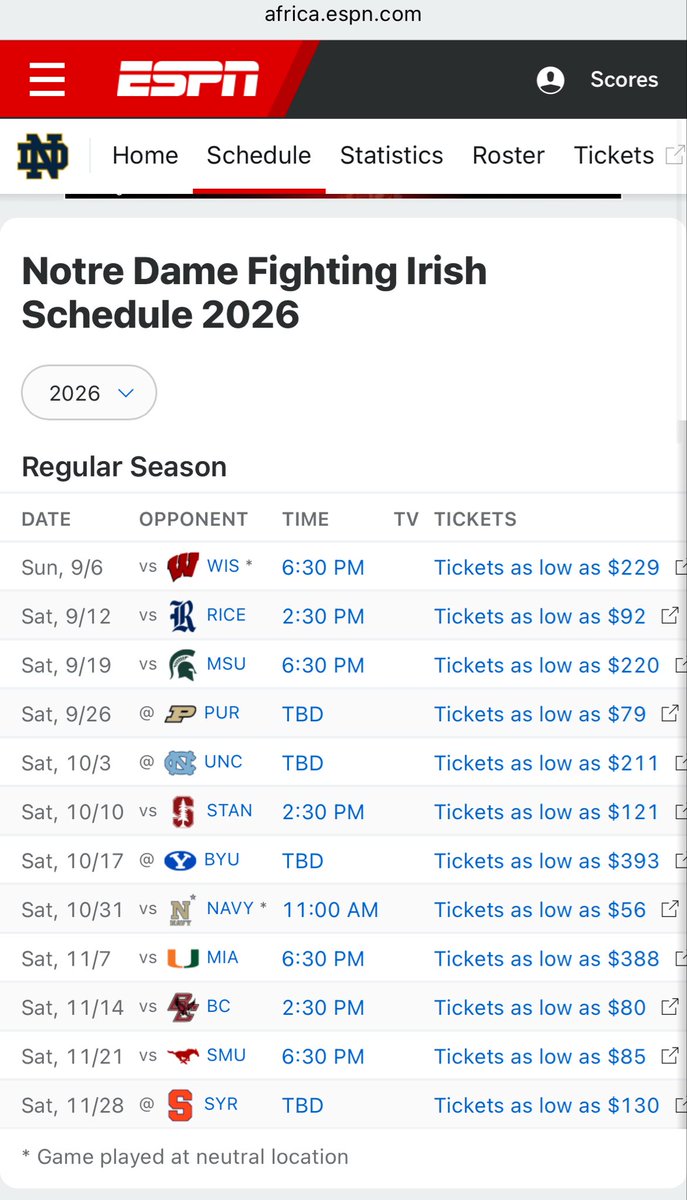Go to the team Home tab
The image size is (687, 1200).
pyautogui.click(x=145, y=155)
